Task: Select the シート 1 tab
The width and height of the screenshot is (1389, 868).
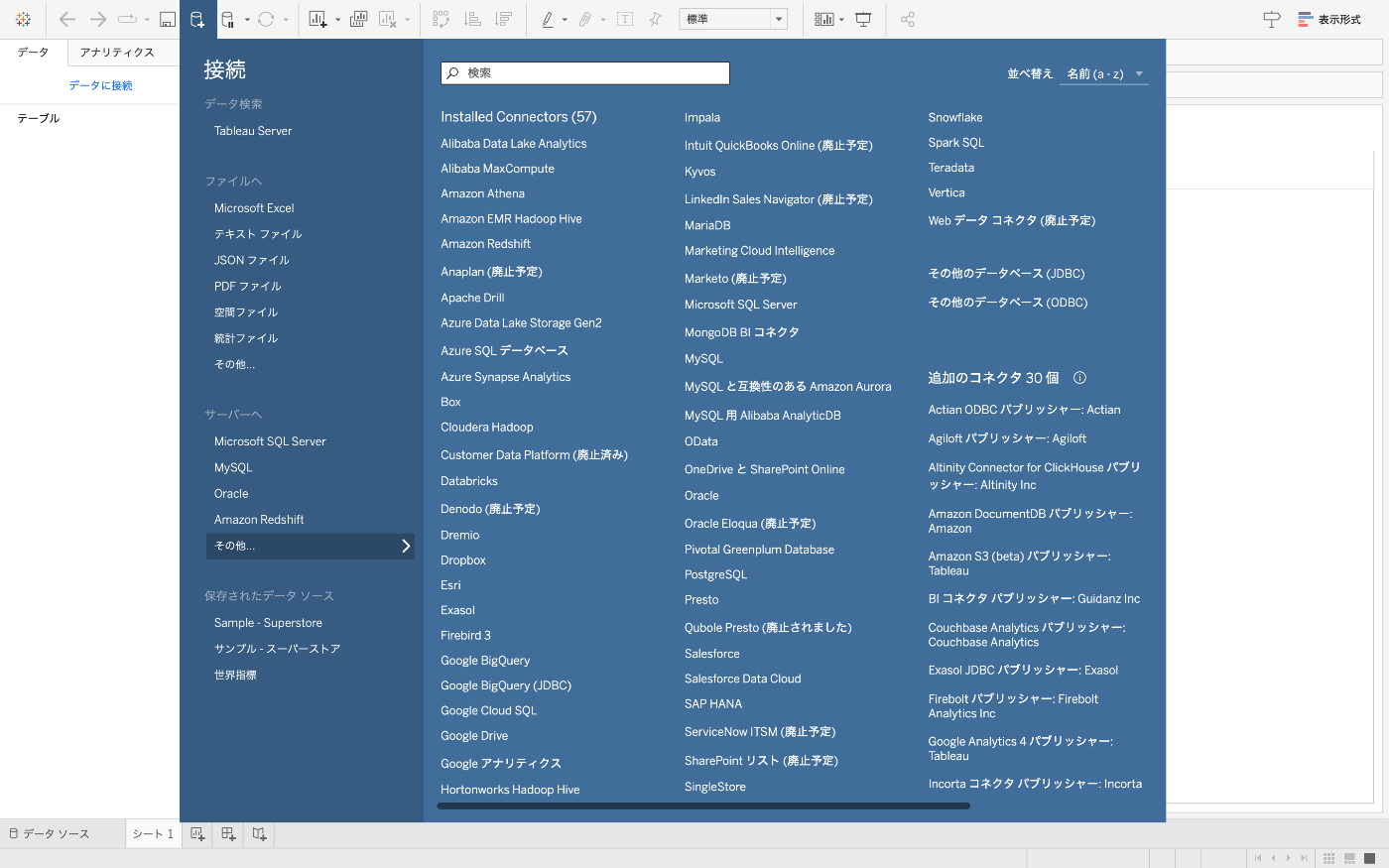Action: (x=154, y=834)
